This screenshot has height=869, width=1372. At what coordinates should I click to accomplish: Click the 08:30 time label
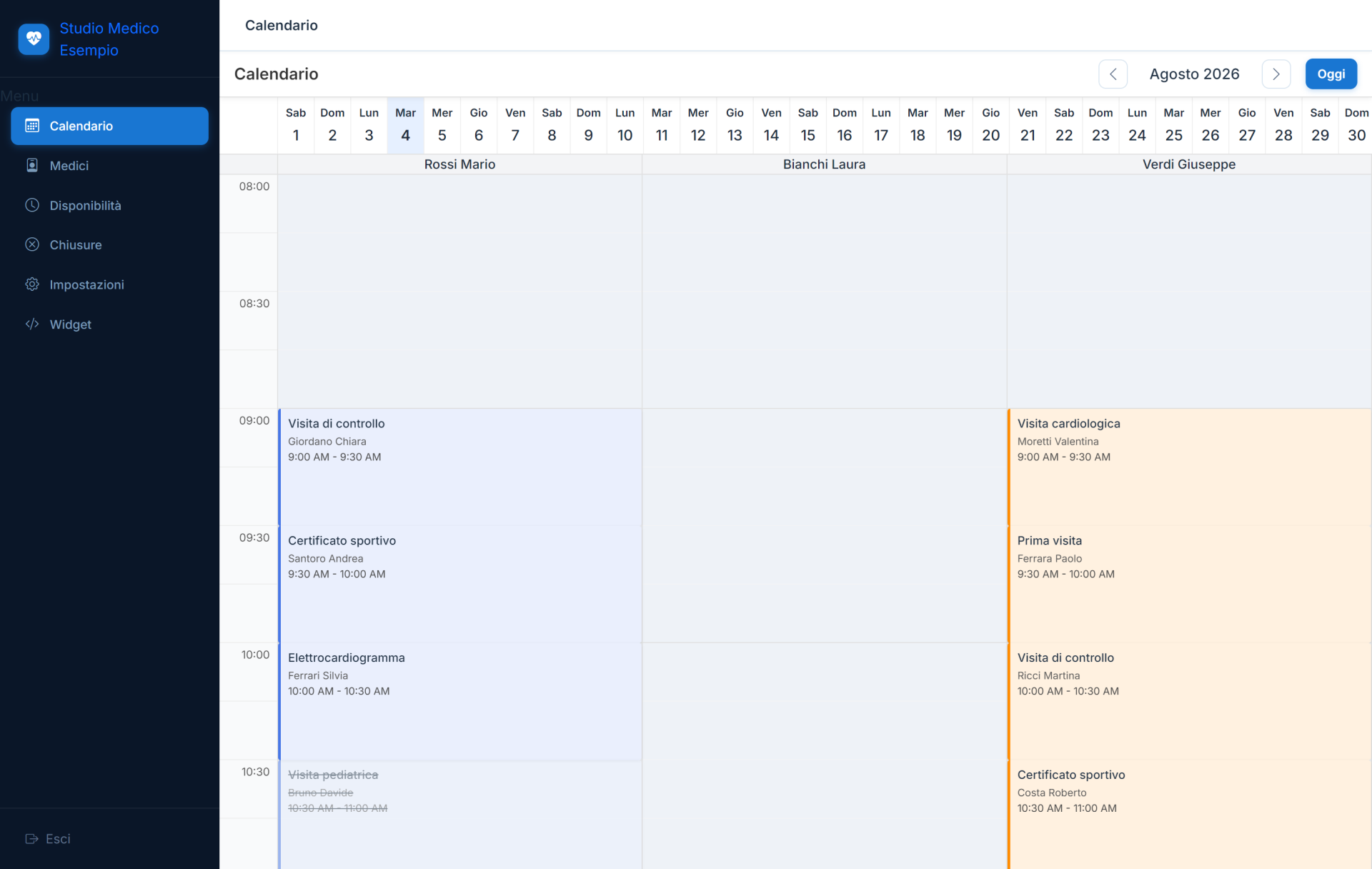coord(254,304)
